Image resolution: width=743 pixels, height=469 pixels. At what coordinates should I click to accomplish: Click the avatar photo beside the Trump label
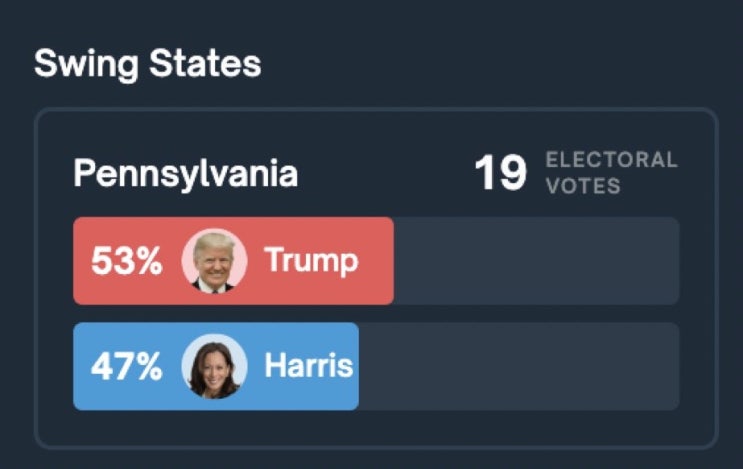pos(214,261)
